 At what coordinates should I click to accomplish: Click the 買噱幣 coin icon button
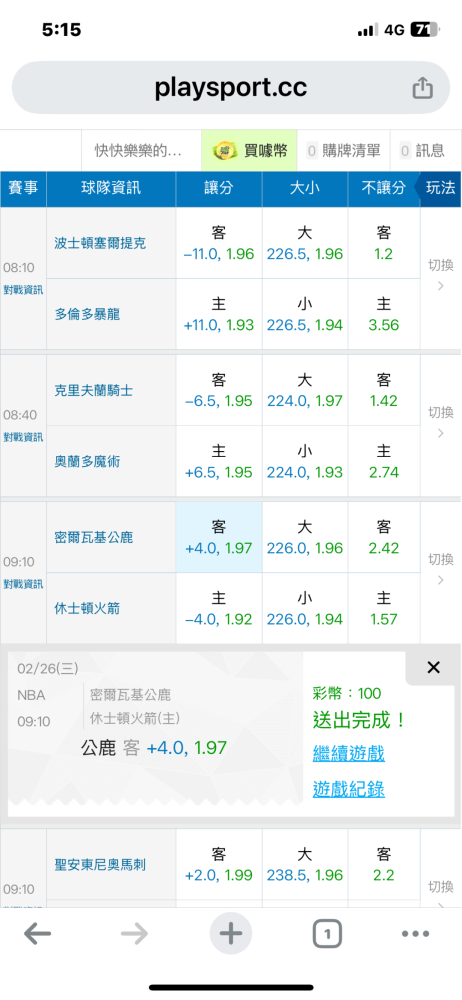pyautogui.click(x=250, y=151)
